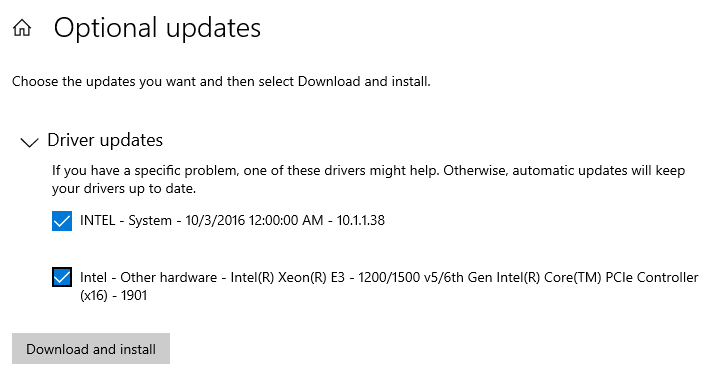Click the 'Choose the updates you want' instruction
The height and width of the screenshot is (370, 708).
[x=221, y=82]
